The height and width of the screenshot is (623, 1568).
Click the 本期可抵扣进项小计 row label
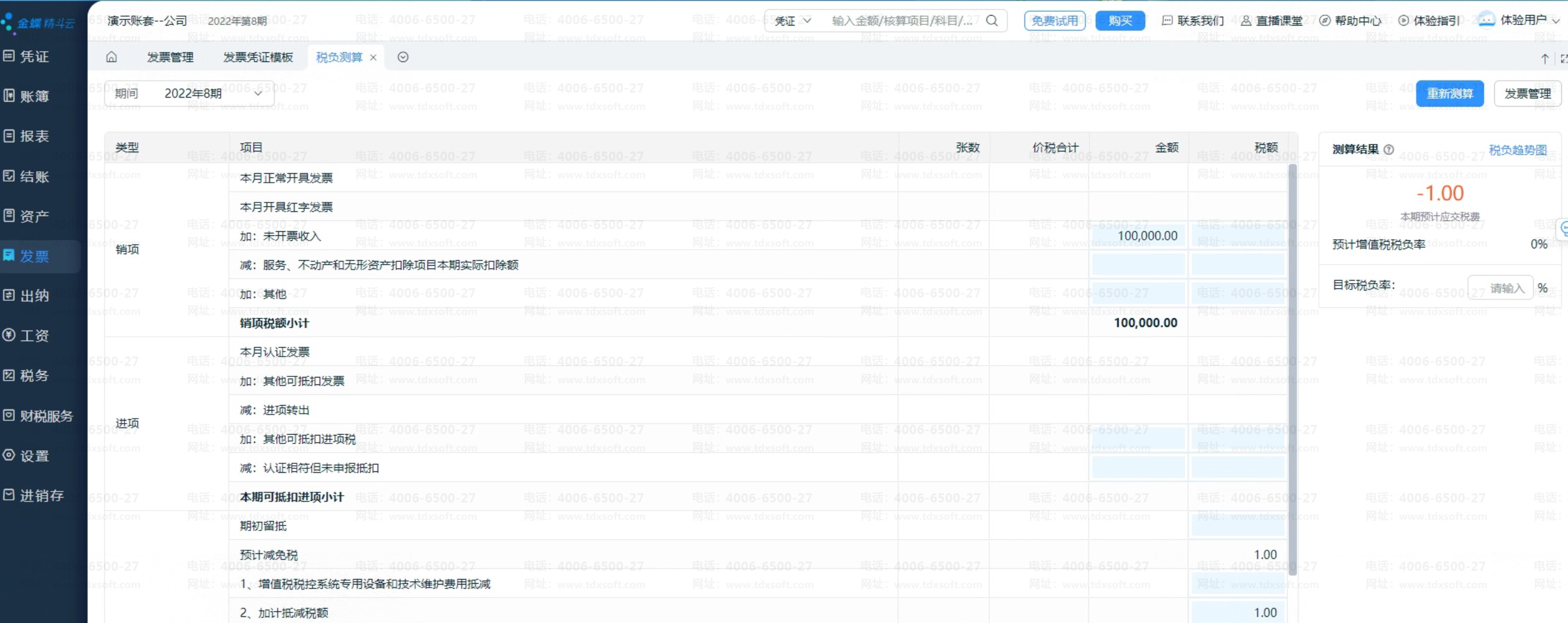pos(292,497)
